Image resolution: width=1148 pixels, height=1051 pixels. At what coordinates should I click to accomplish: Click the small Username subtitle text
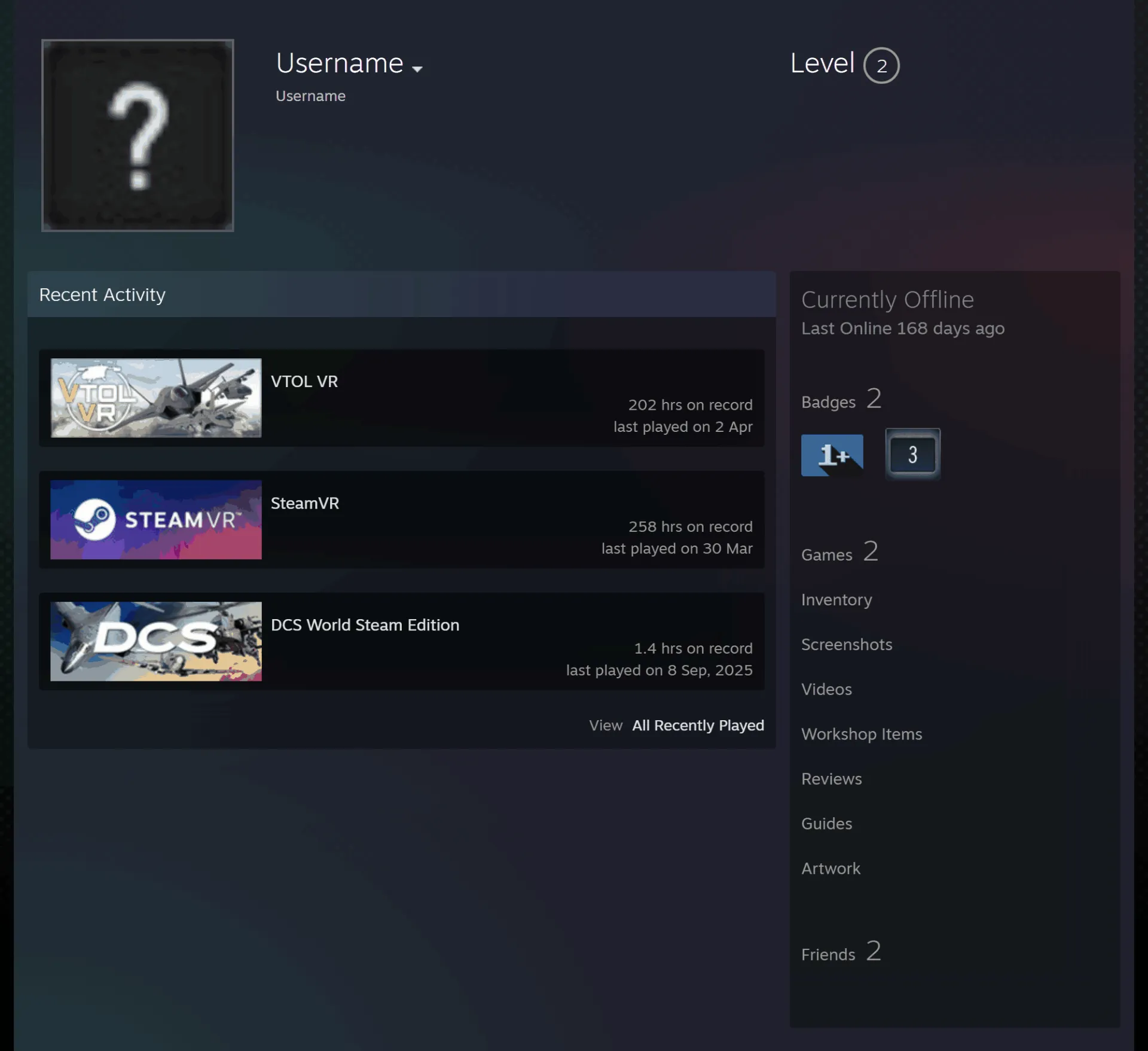[x=310, y=96]
